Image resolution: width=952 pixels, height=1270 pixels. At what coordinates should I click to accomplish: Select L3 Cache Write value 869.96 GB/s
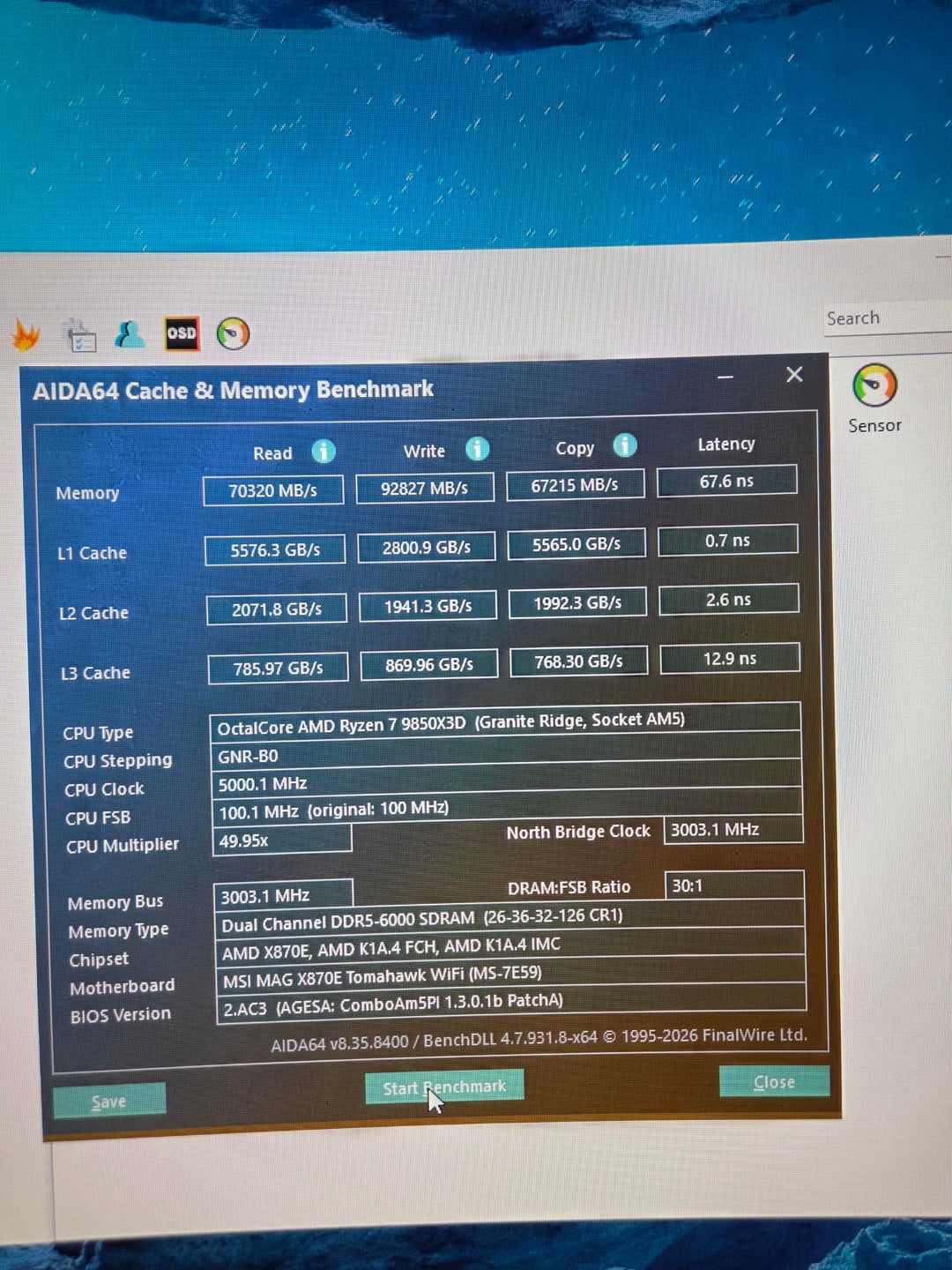coord(429,665)
